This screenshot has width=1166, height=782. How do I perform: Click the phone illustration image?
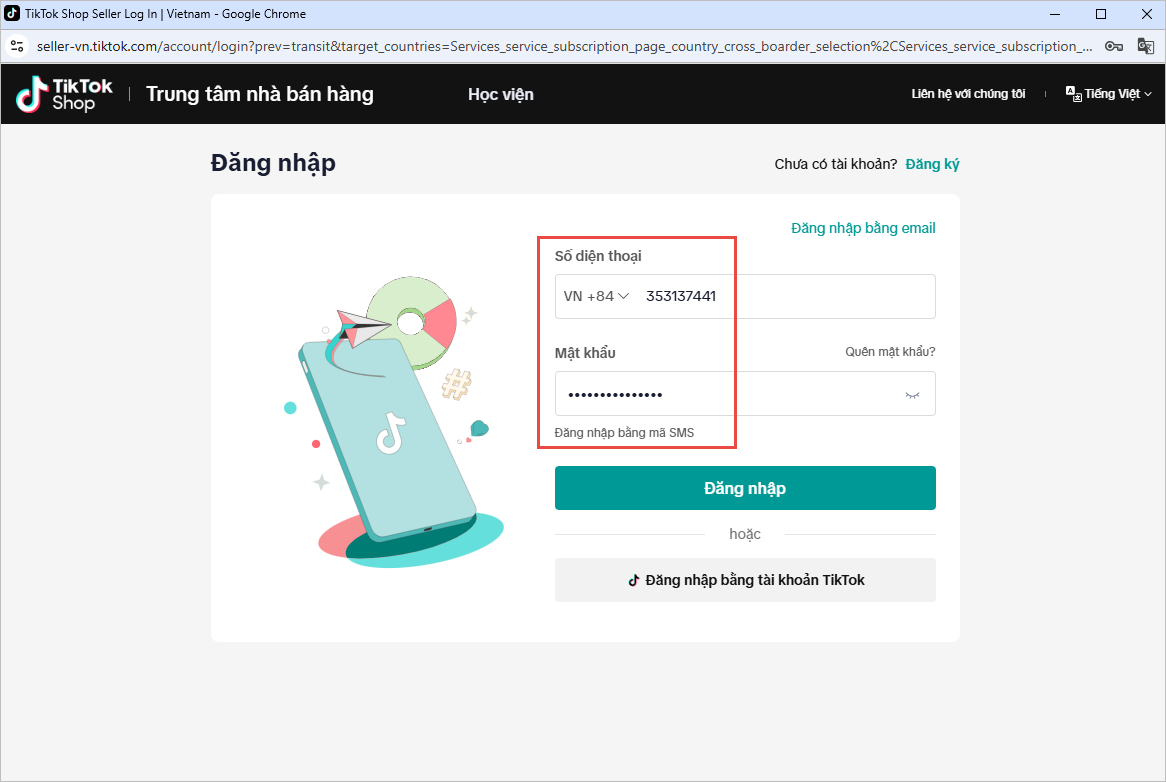pos(395,421)
